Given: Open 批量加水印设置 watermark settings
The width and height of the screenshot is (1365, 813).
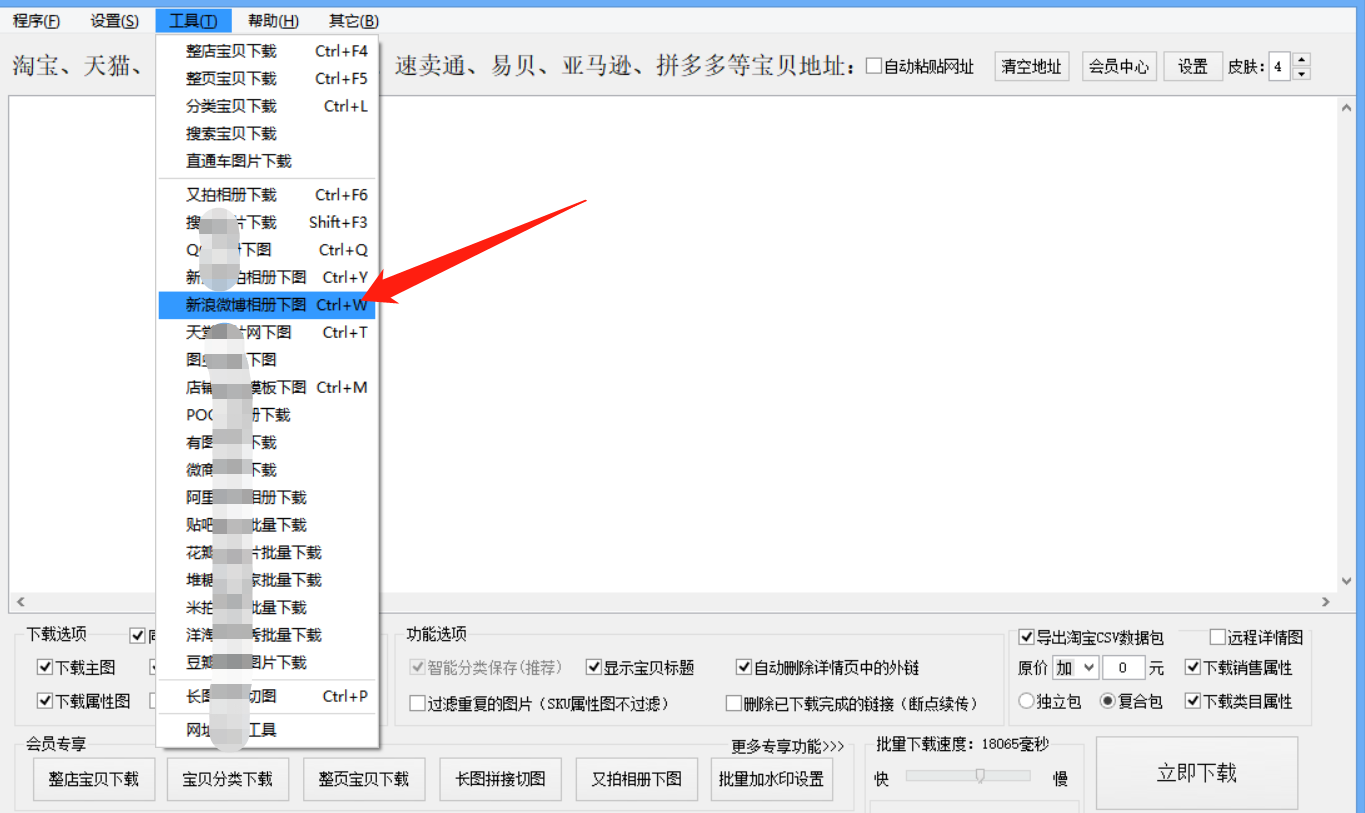Looking at the screenshot, I should pyautogui.click(x=772, y=778).
